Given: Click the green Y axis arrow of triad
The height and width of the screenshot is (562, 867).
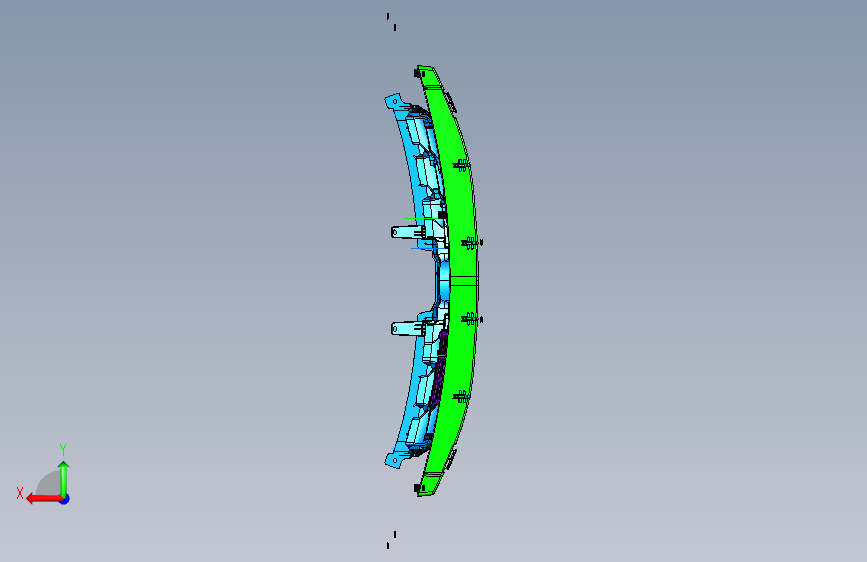Looking at the screenshot, I should click(64, 479).
